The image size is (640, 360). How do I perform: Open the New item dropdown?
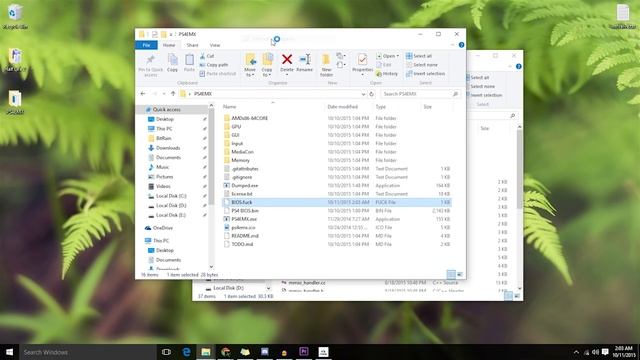[x=340, y=56]
